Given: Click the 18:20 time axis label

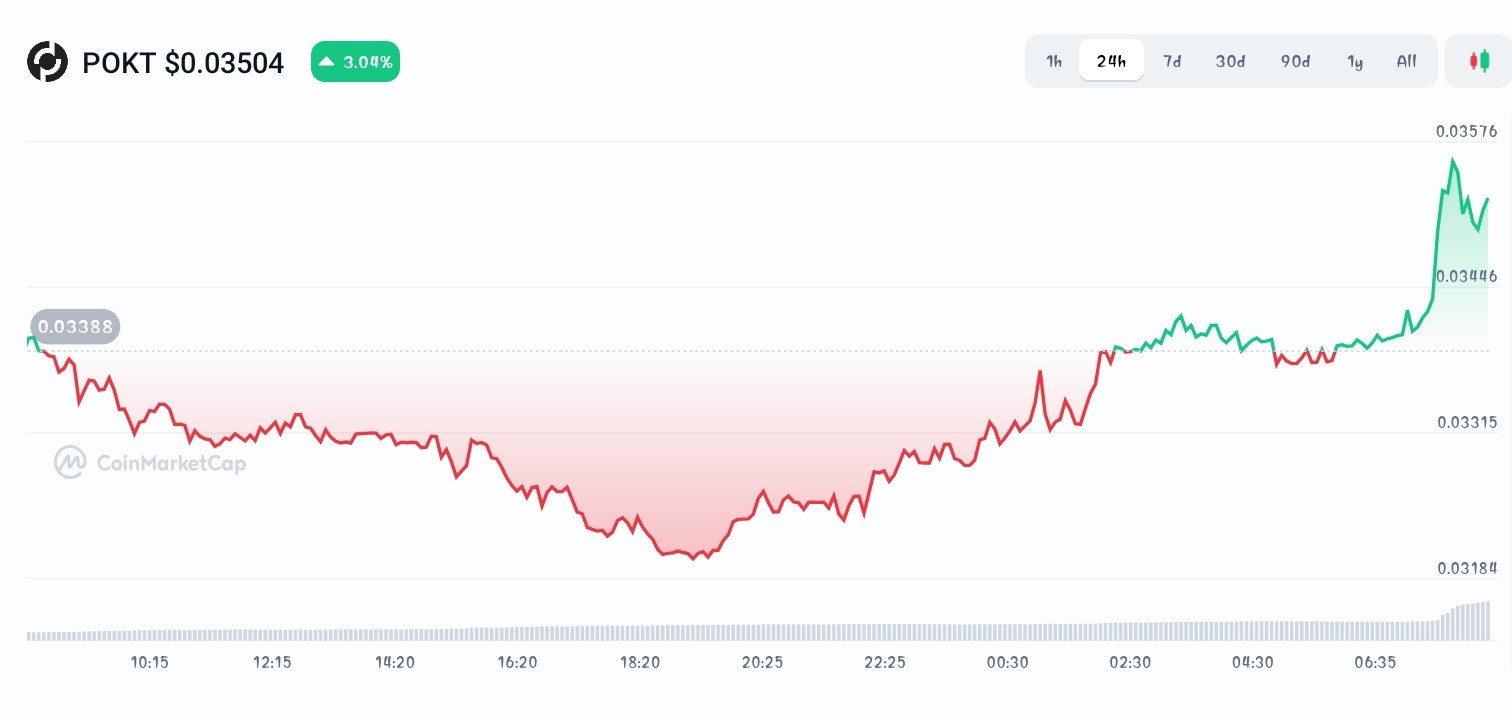Looking at the screenshot, I should pos(640,662).
